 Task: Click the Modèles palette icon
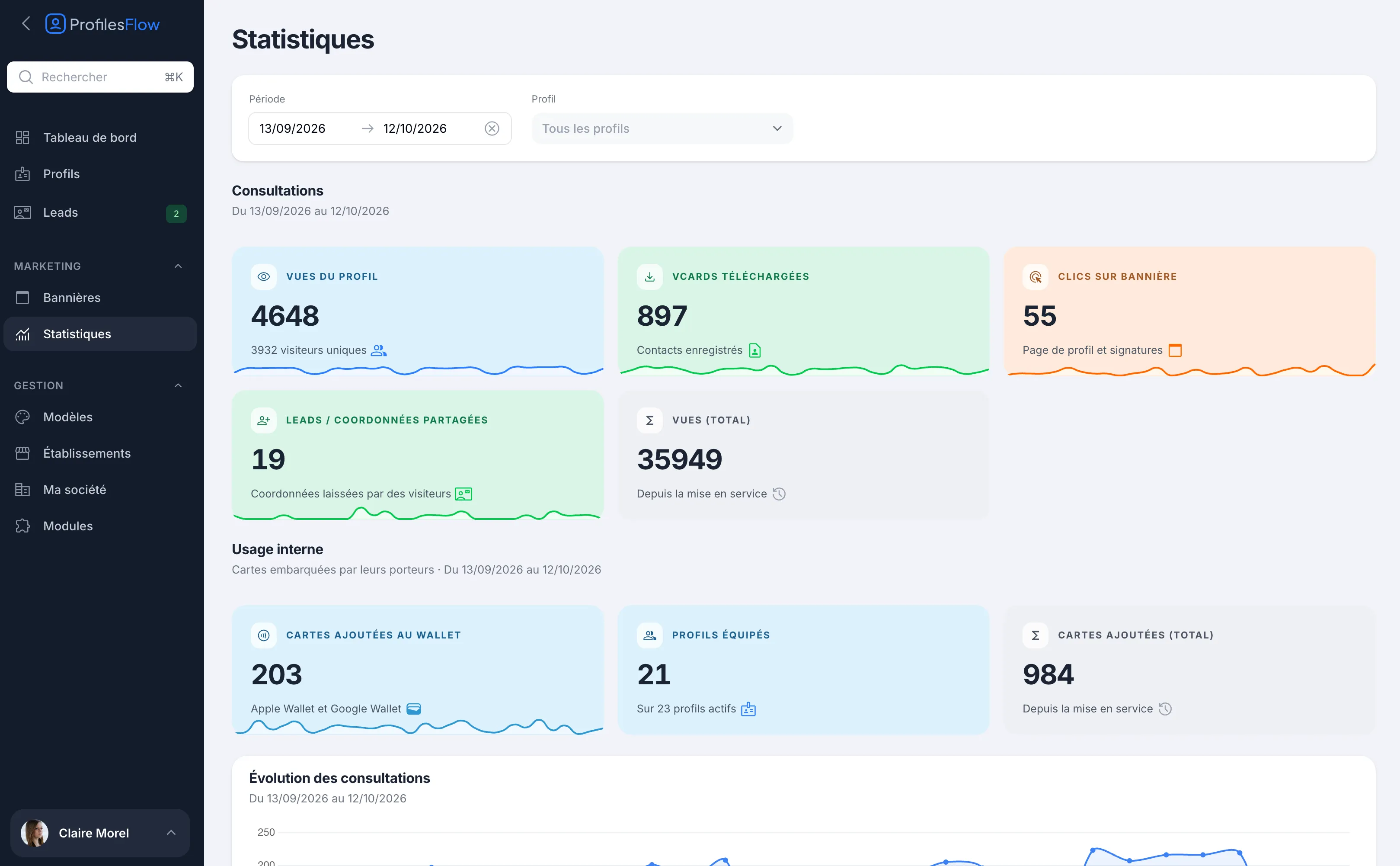(x=22, y=417)
